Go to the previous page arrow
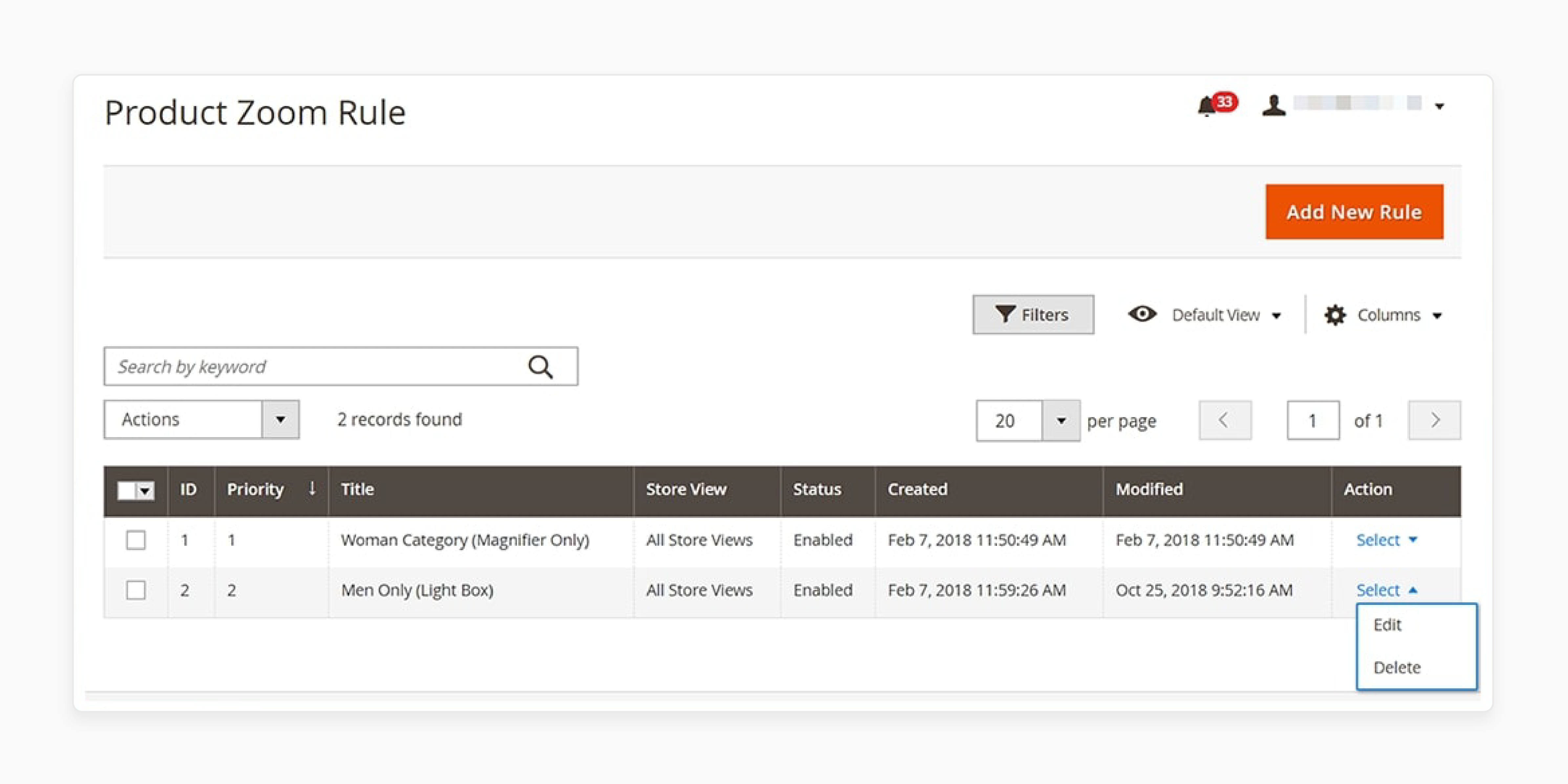Viewport: 1568px width, 784px height. click(x=1225, y=420)
